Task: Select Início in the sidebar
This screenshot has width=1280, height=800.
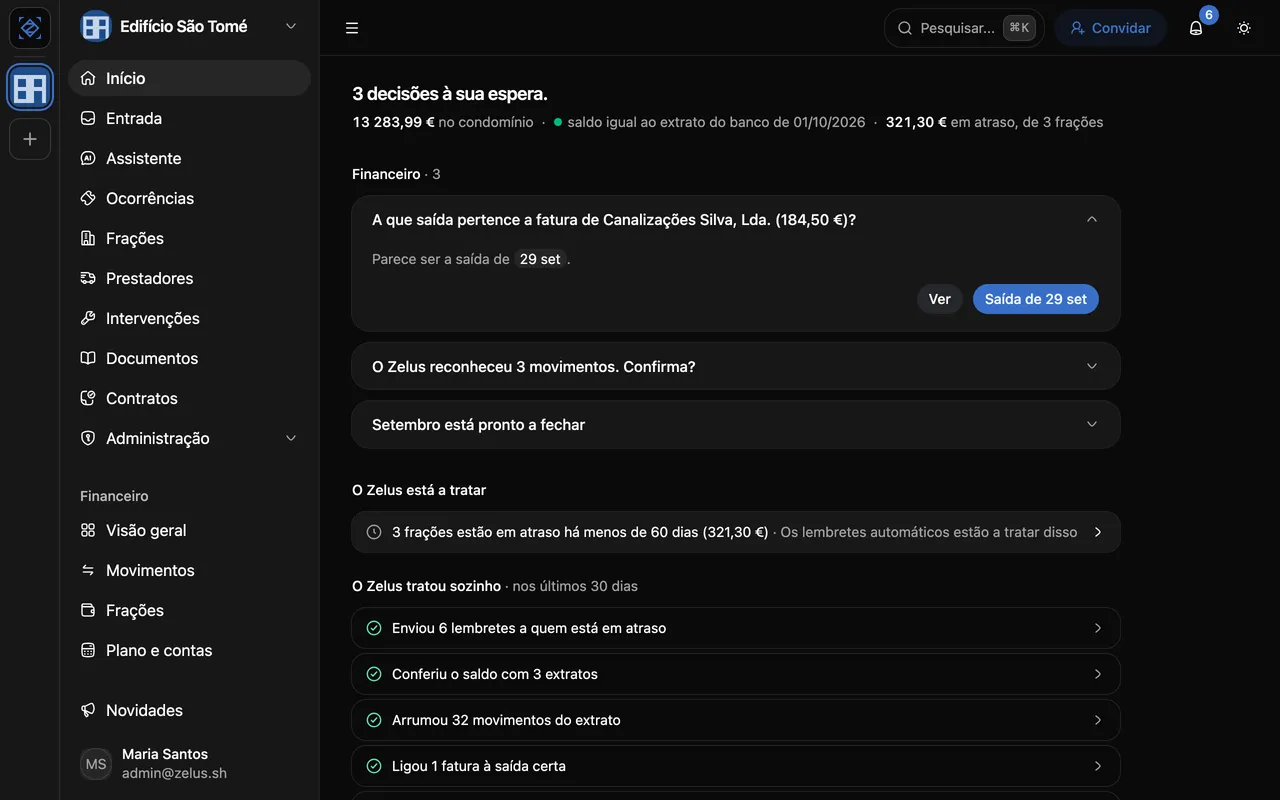Action: pos(189,78)
